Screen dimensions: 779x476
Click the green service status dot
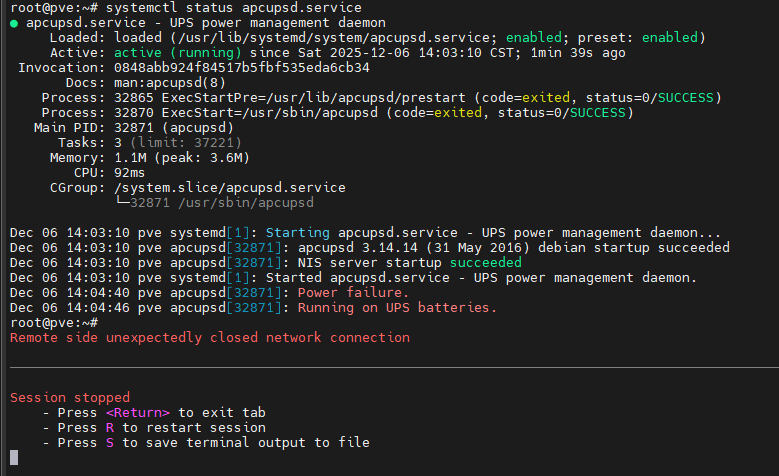(x=14, y=22)
